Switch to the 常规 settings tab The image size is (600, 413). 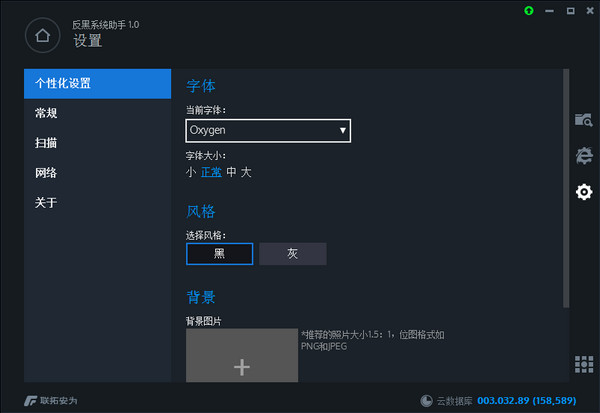(x=46, y=113)
